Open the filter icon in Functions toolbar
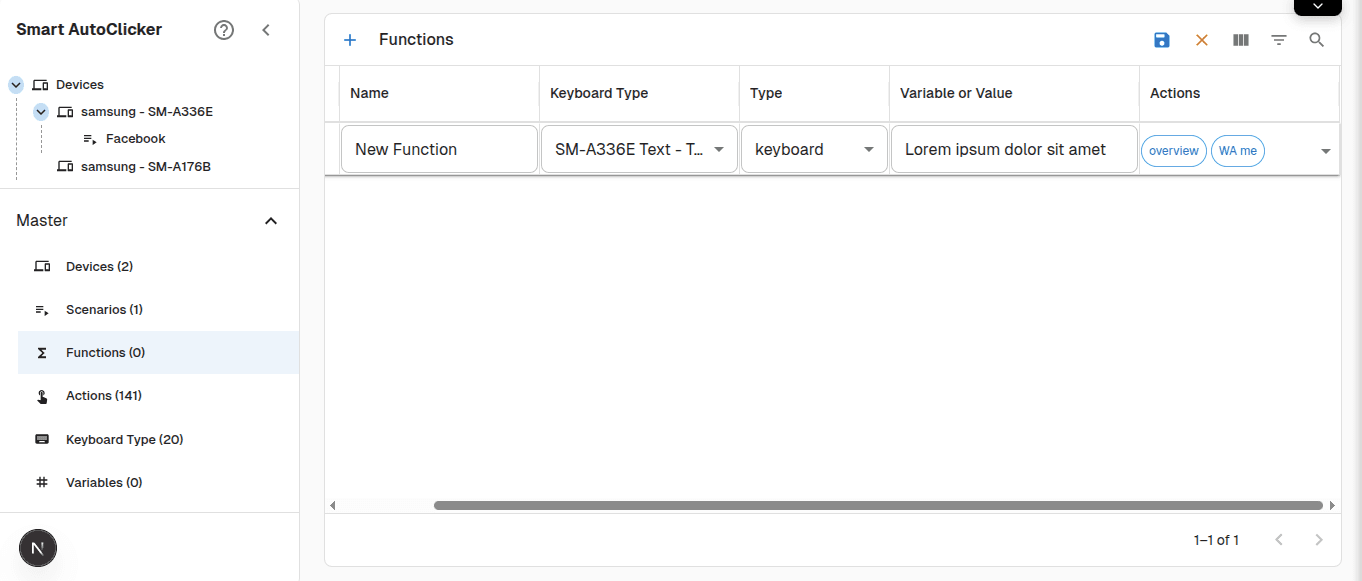This screenshot has width=1362, height=581. (1279, 40)
